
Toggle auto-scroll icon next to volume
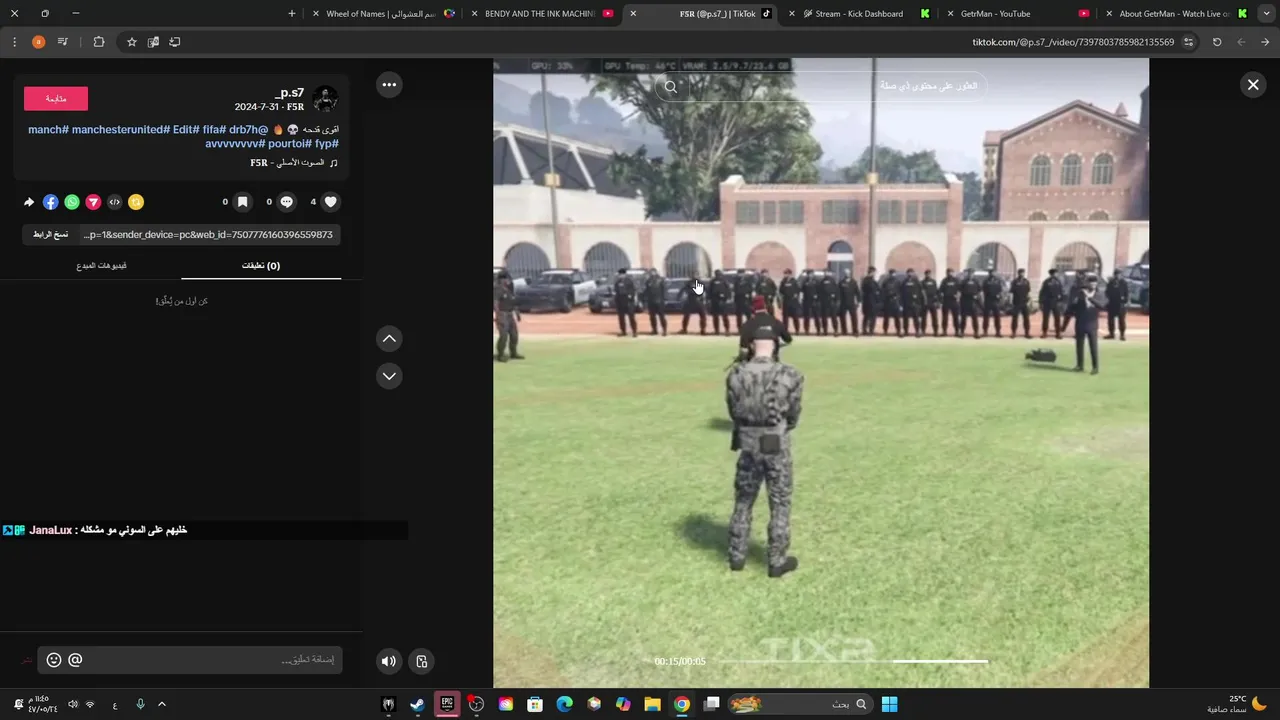(421, 661)
